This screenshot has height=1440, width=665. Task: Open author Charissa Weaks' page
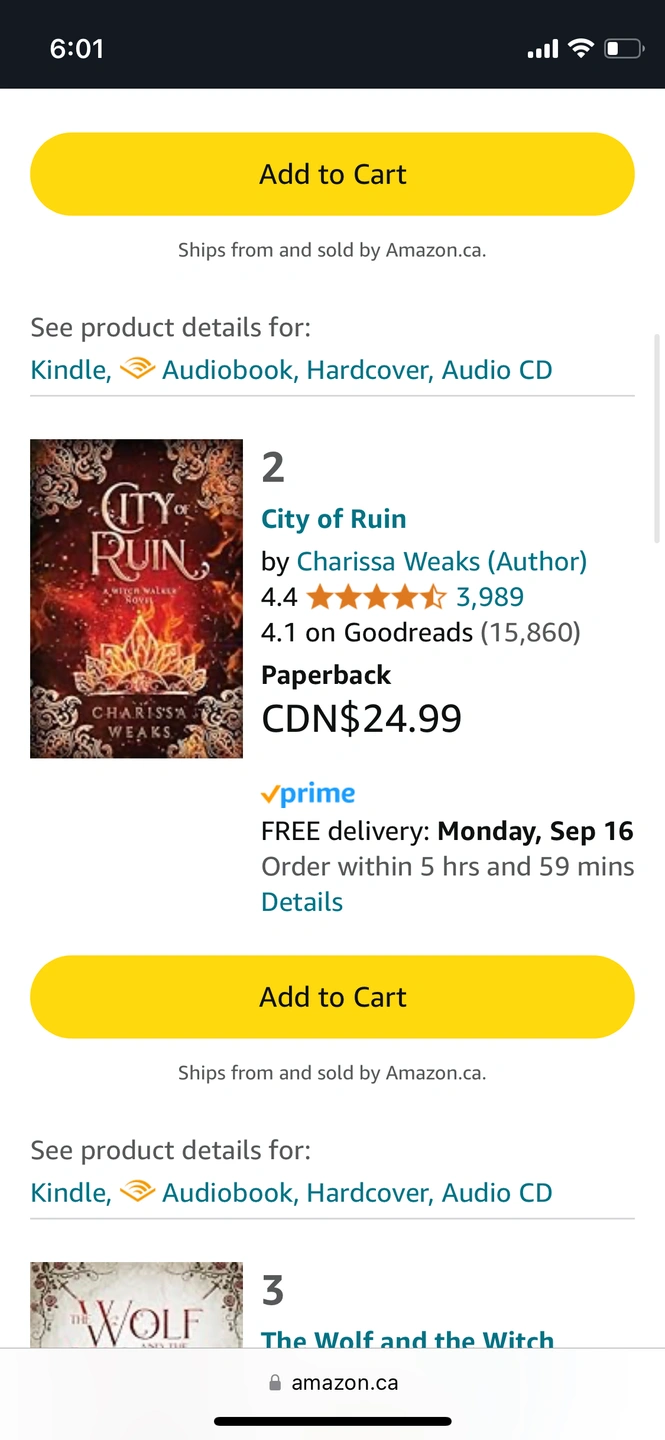point(441,562)
